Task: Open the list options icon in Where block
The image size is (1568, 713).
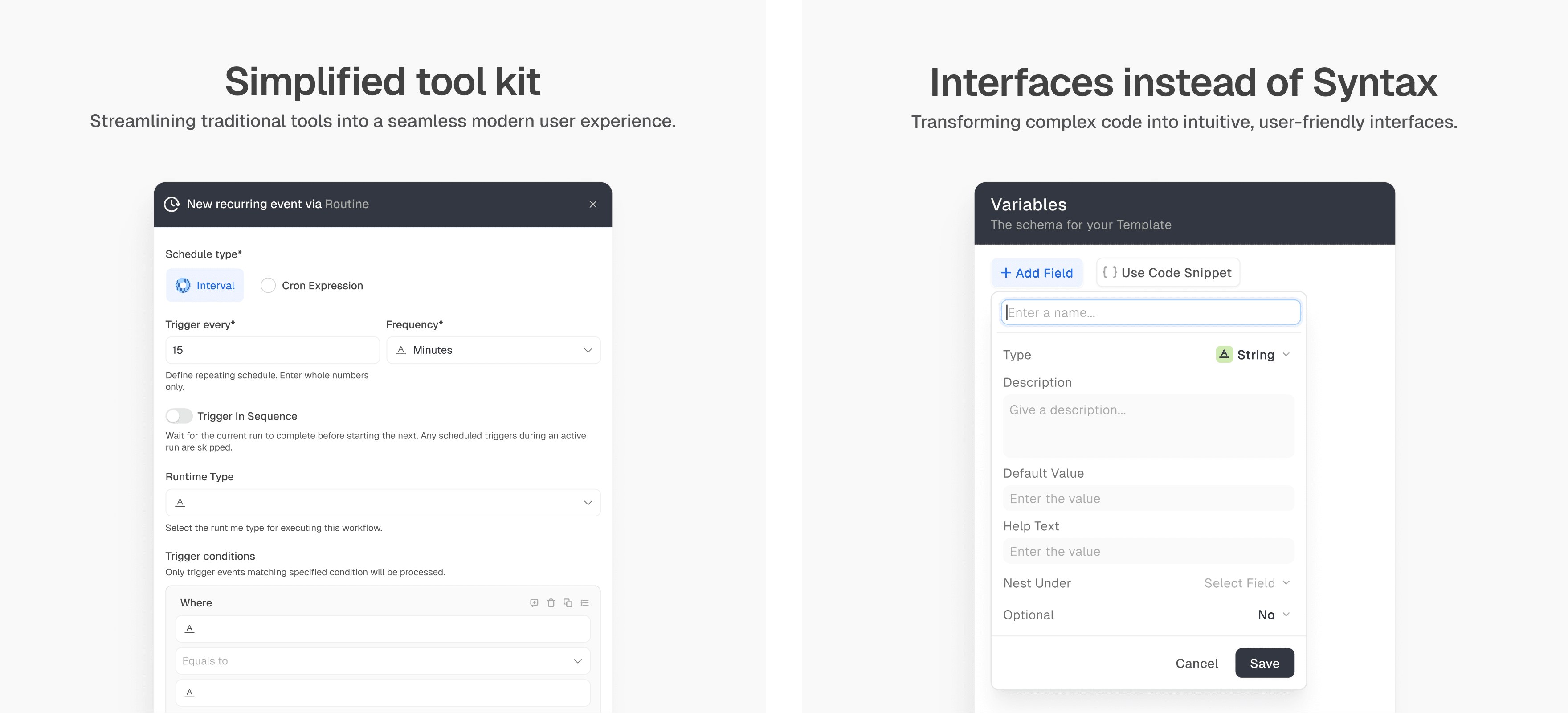Action: point(585,603)
